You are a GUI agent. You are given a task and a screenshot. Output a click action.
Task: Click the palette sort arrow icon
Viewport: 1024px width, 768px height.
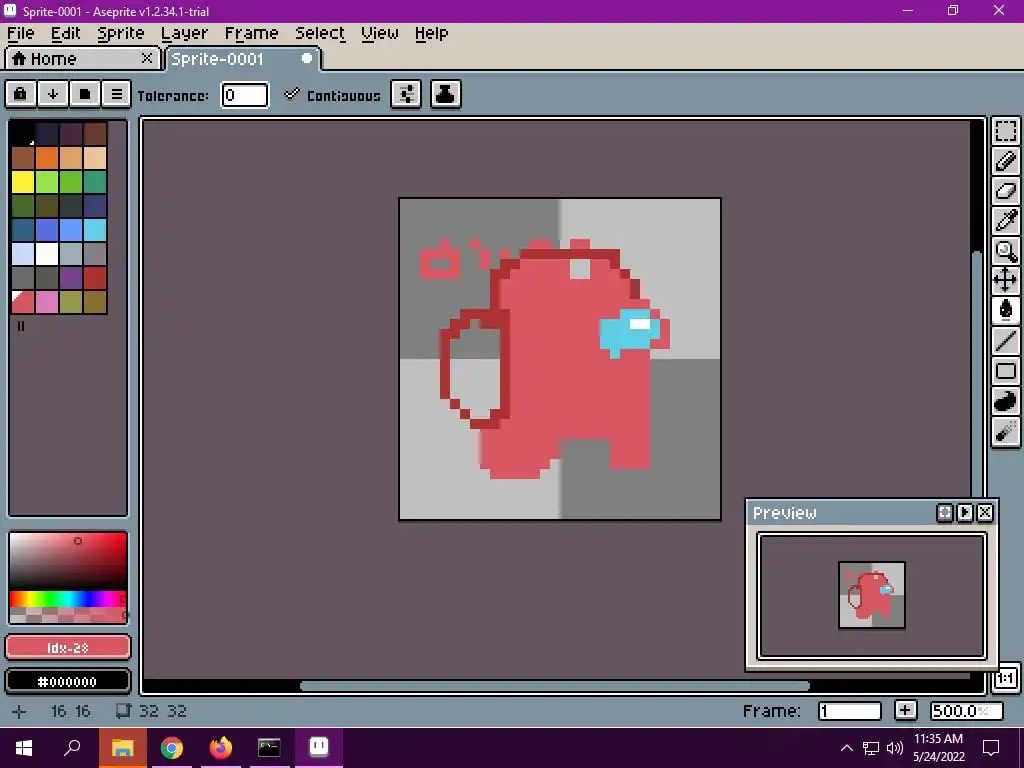(52, 94)
